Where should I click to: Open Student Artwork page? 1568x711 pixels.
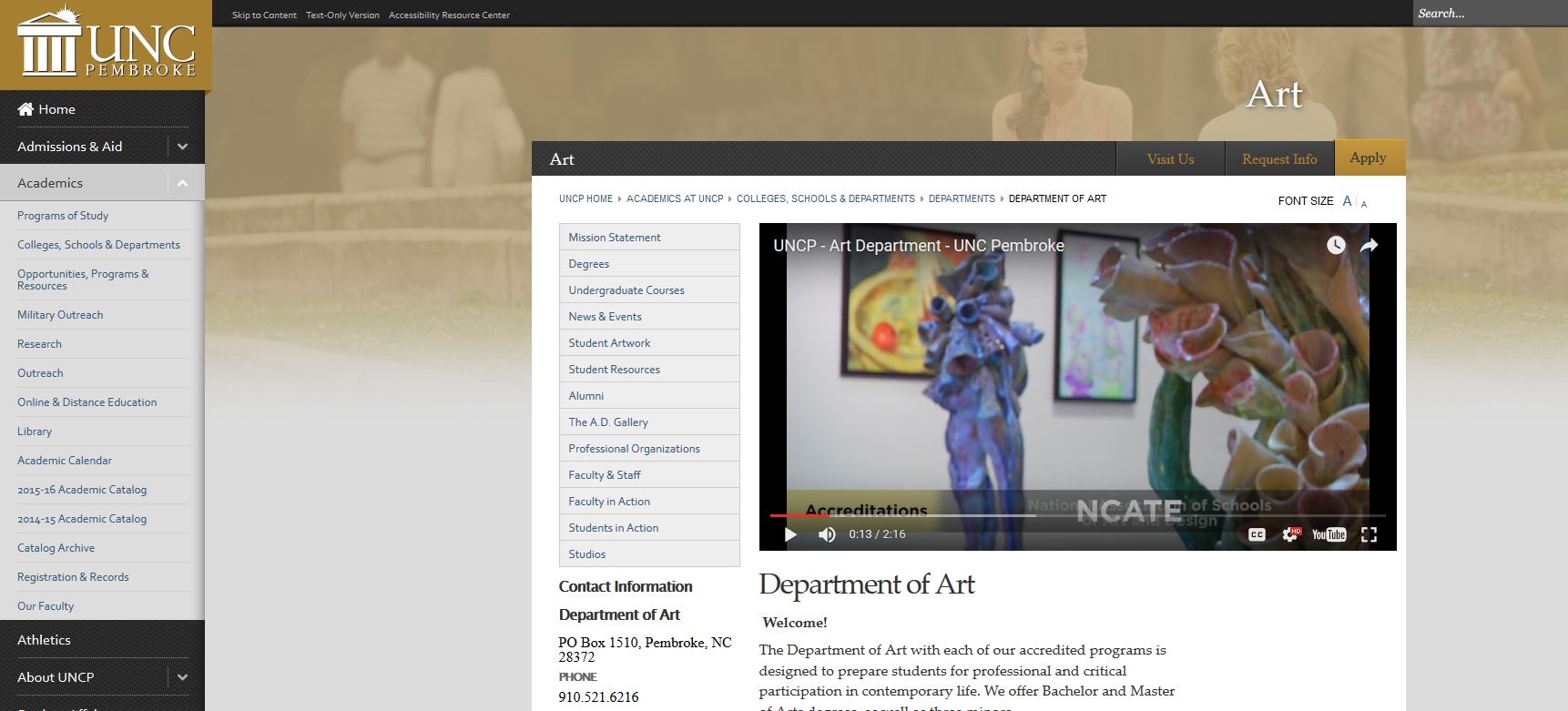649,342
